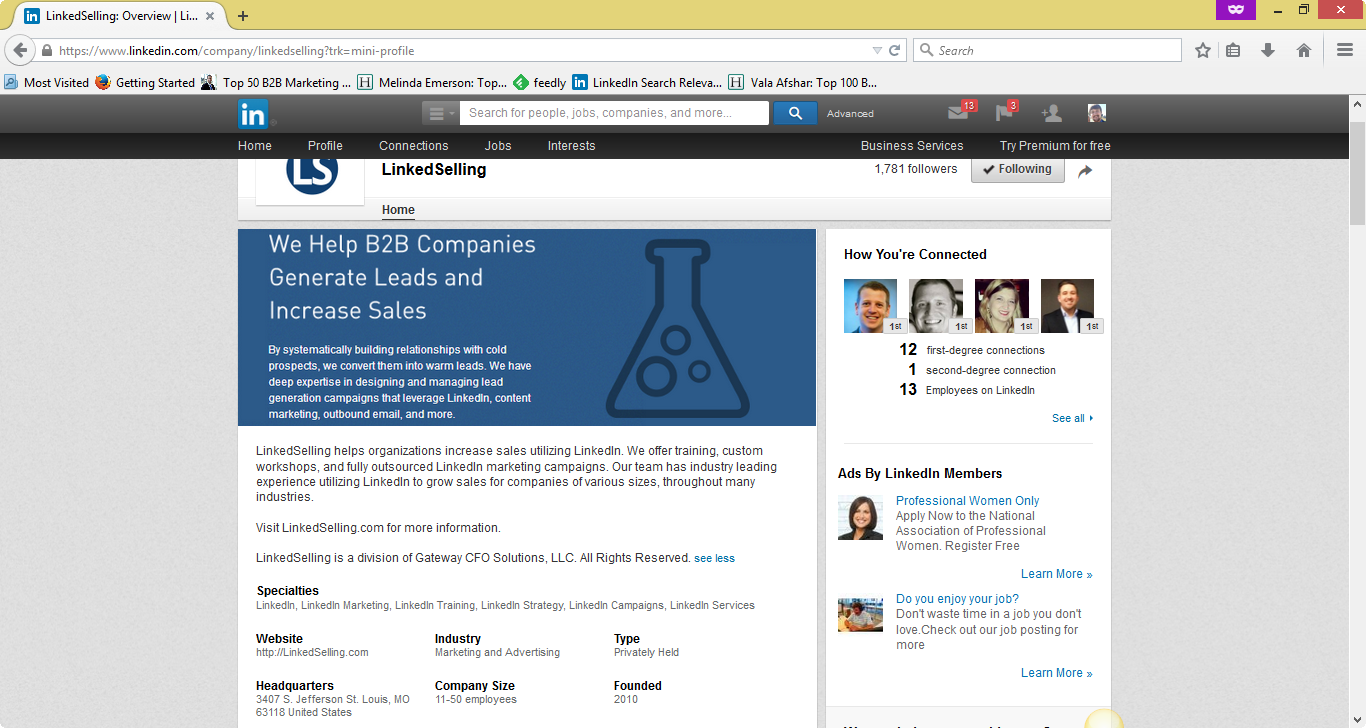Click the browser back arrow button
The height and width of the screenshot is (728, 1366).
click(20, 50)
